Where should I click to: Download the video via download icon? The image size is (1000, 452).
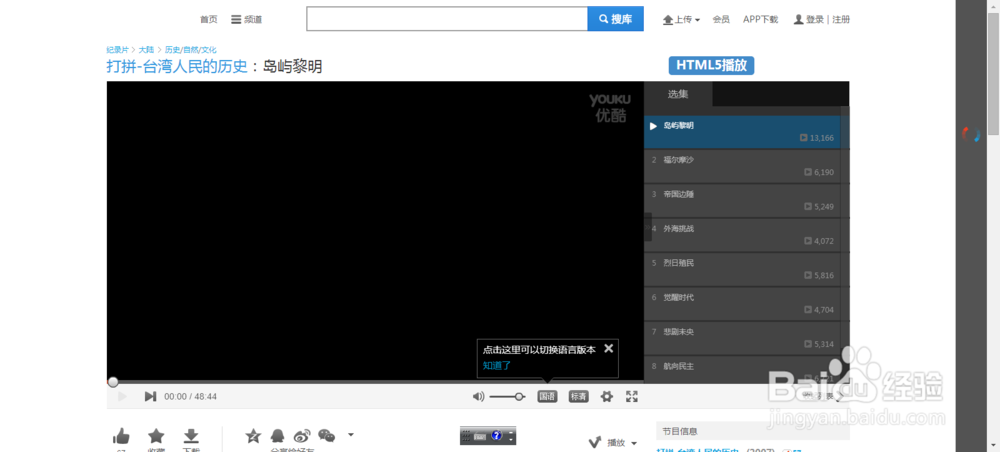(191, 436)
